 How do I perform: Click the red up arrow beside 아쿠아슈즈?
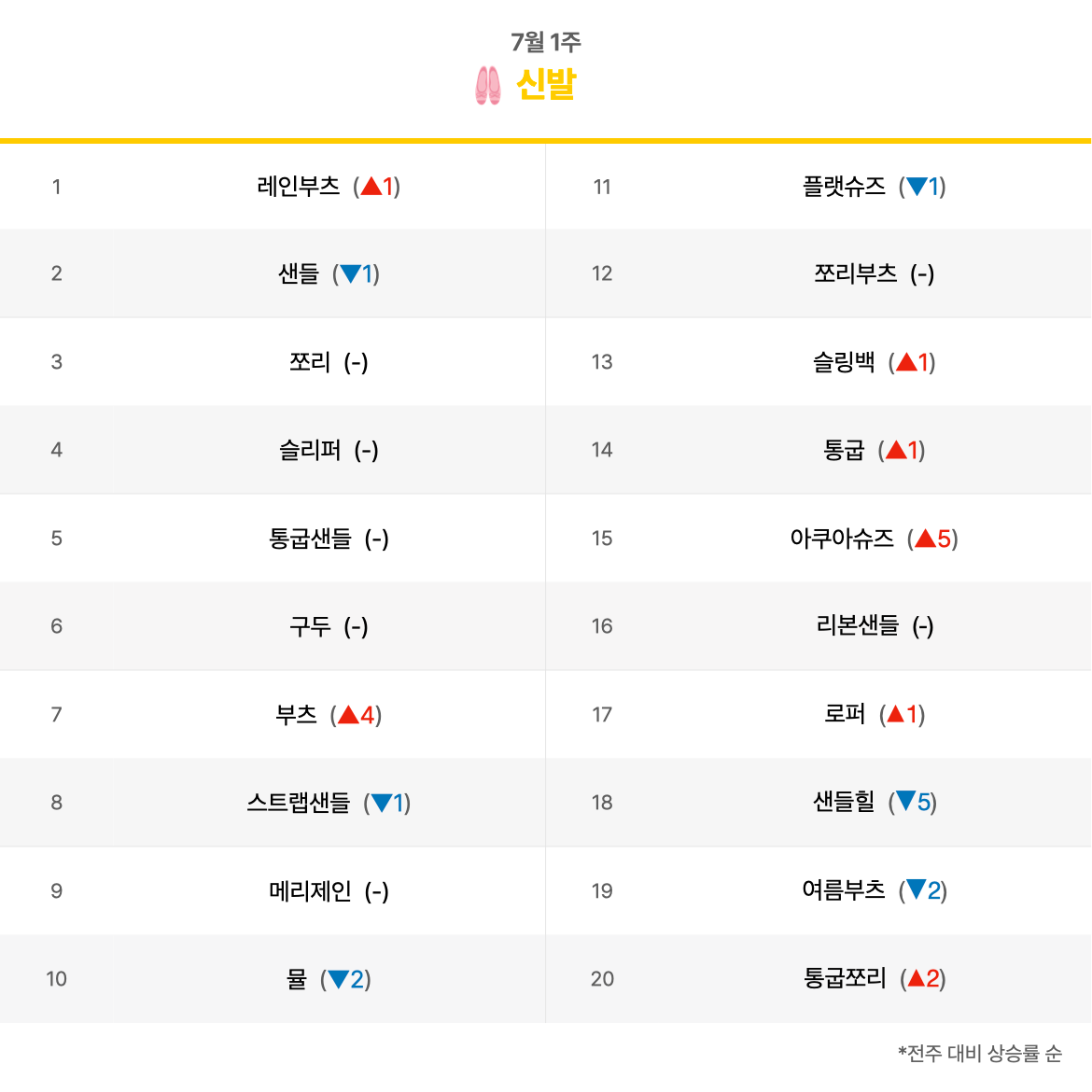tap(926, 539)
